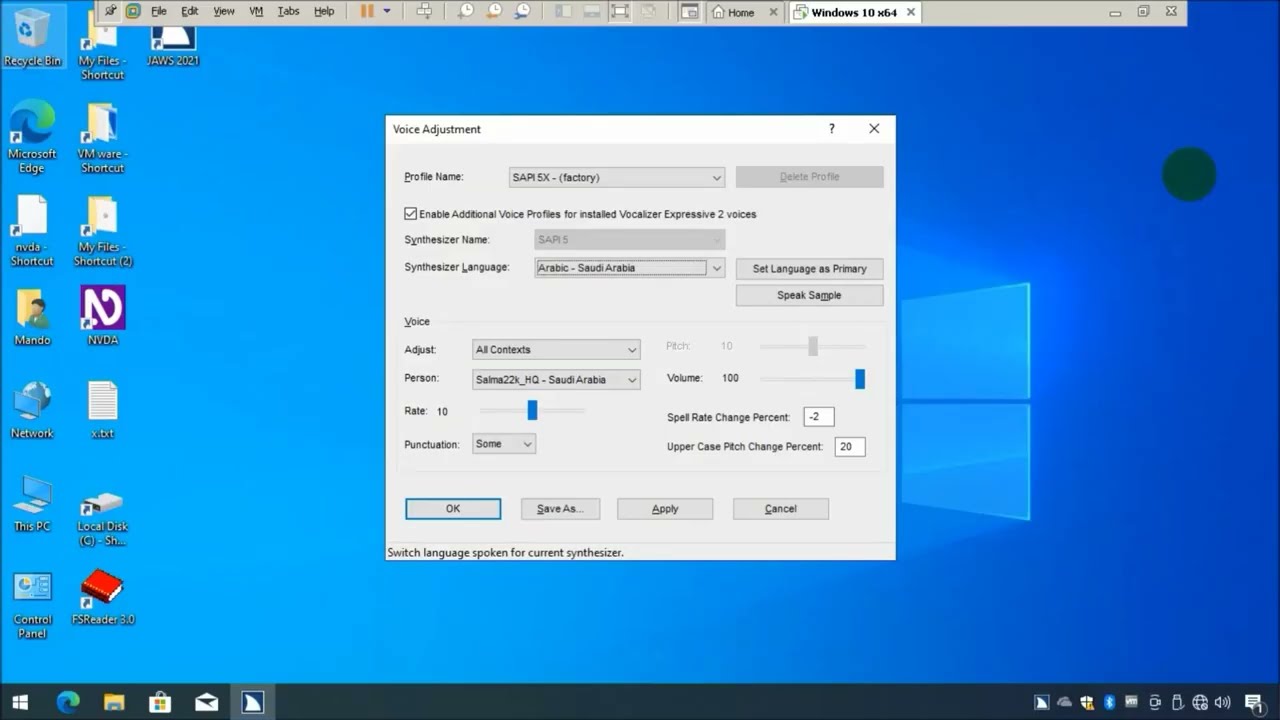
Task: Open the volume speaker tray icon
Action: click(x=1222, y=703)
